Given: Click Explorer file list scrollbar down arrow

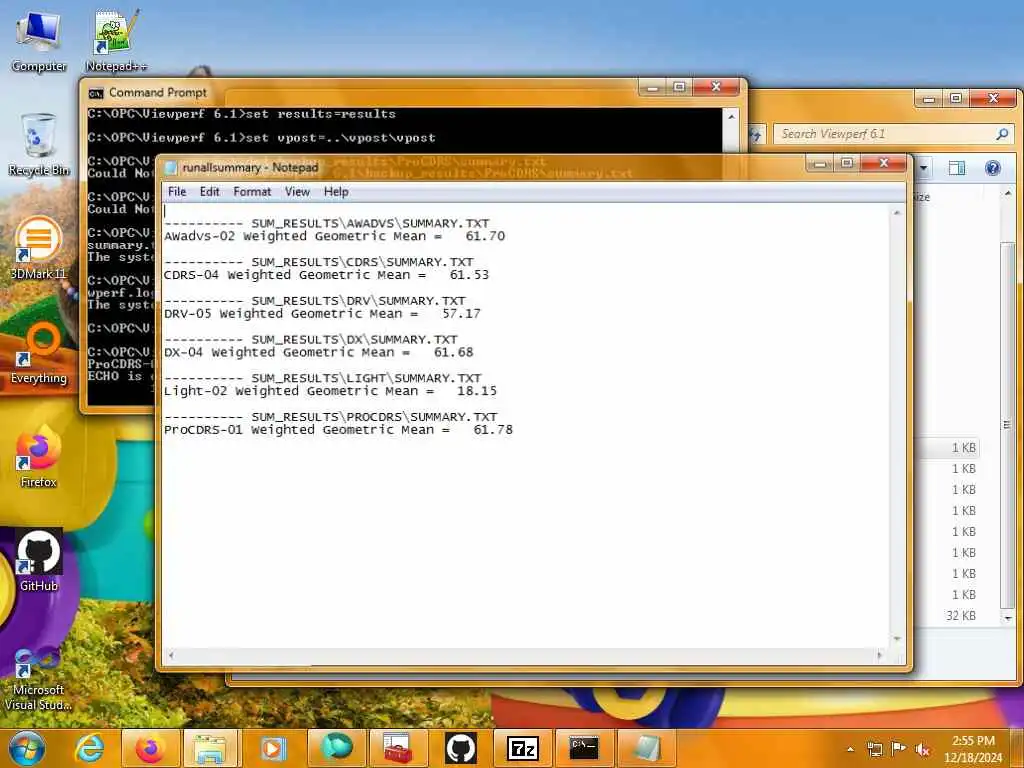Looking at the screenshot, I should tap(1008, 618).
